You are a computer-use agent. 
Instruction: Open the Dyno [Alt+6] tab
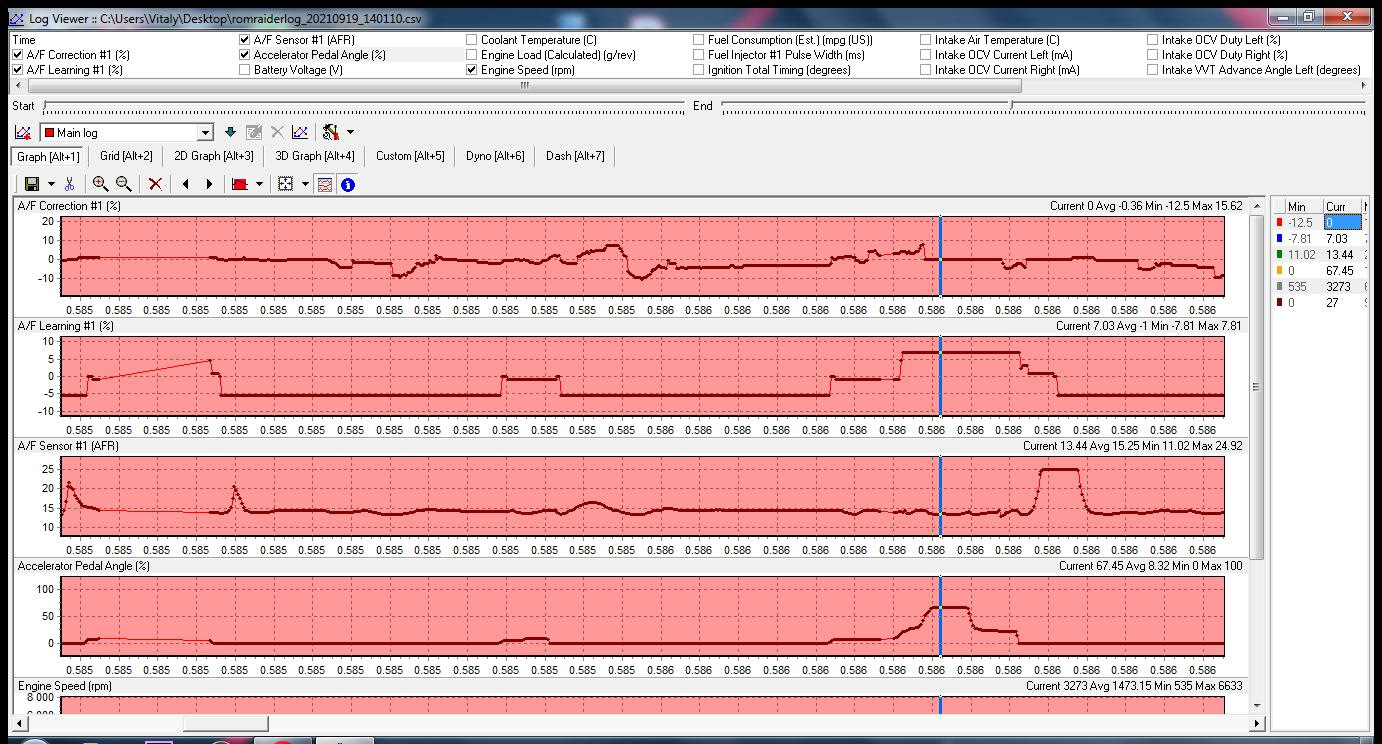click(x=495, y=156)
